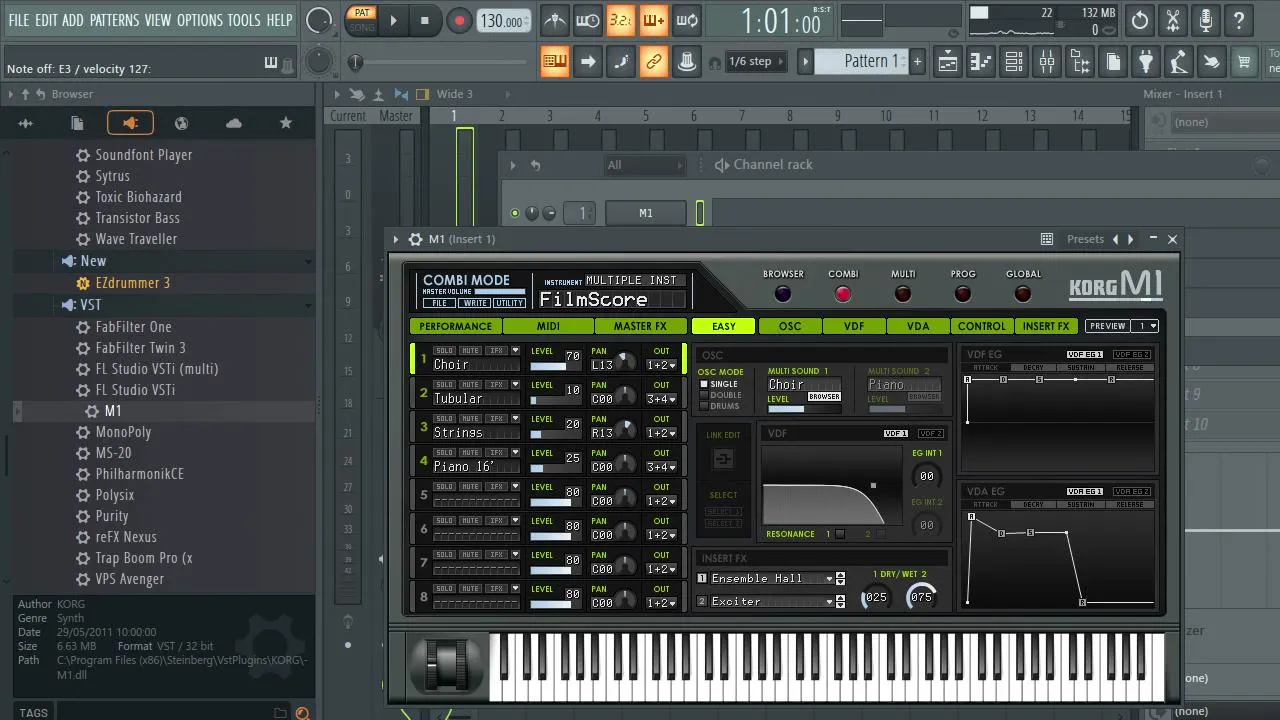Solo the Choir timbre
This screenshot has height=720, width=1280.
[x=444, y=351]
